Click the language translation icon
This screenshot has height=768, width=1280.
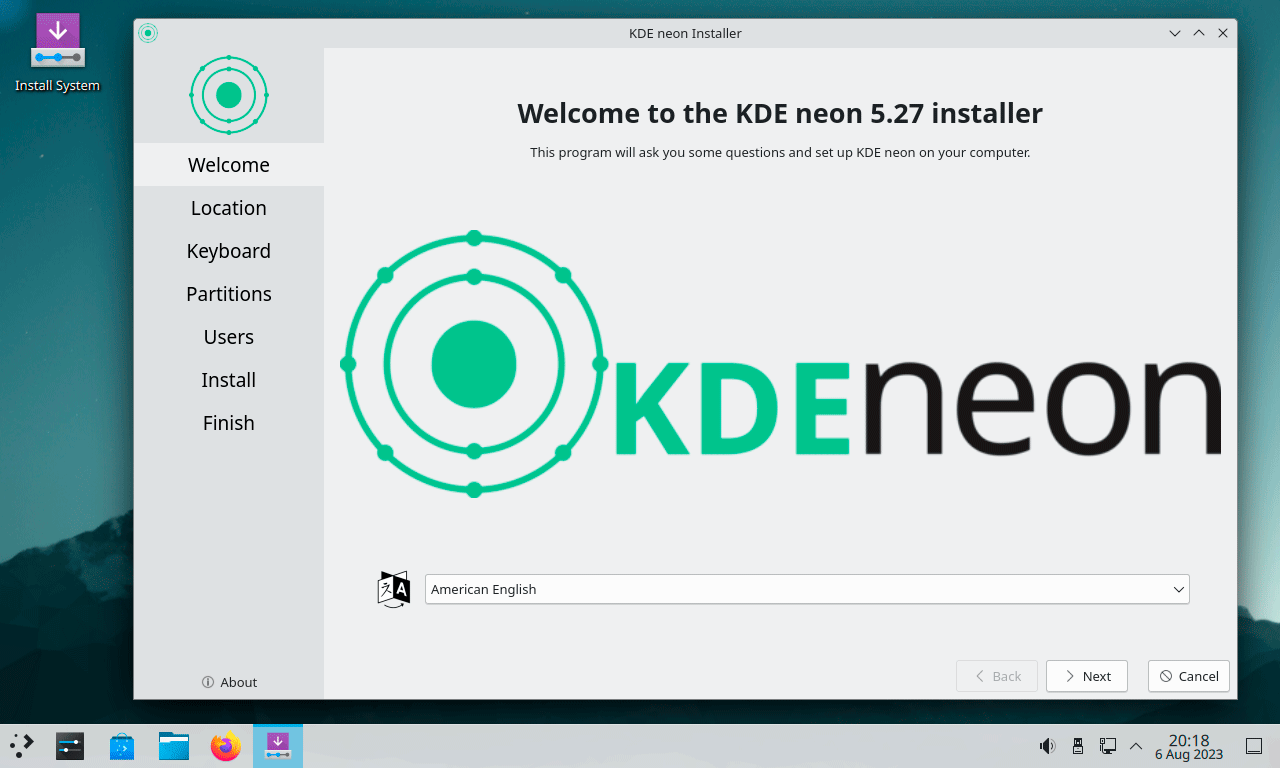[393, 590]
